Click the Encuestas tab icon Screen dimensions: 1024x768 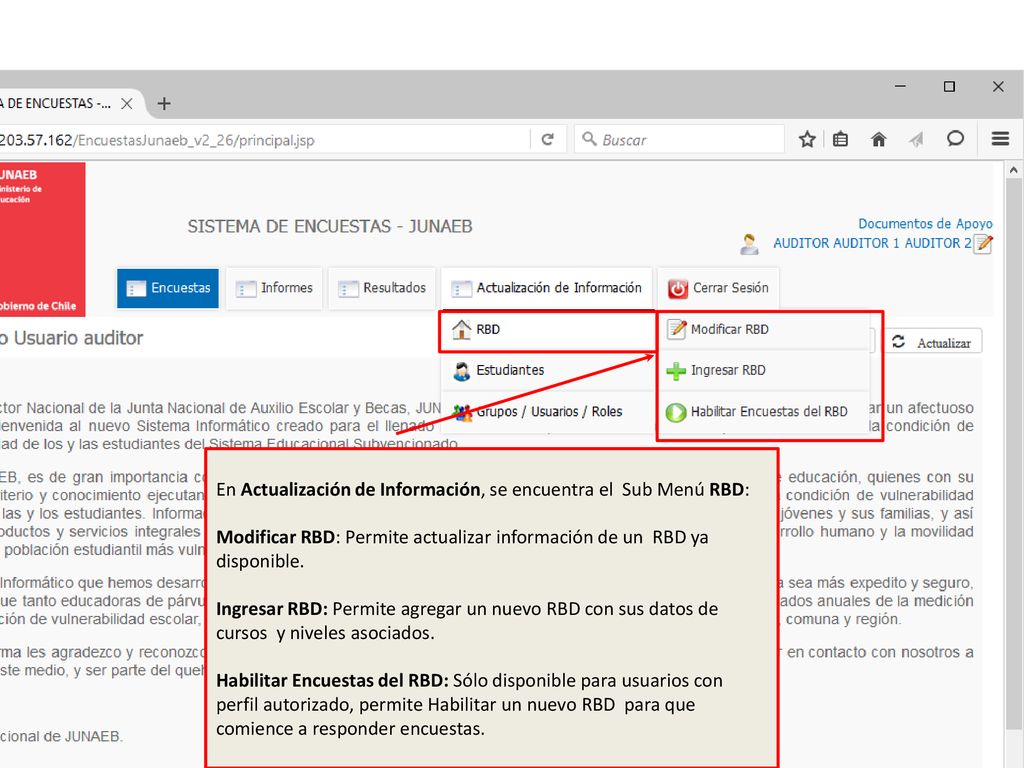pyautogui.click(x=136, y=289)
